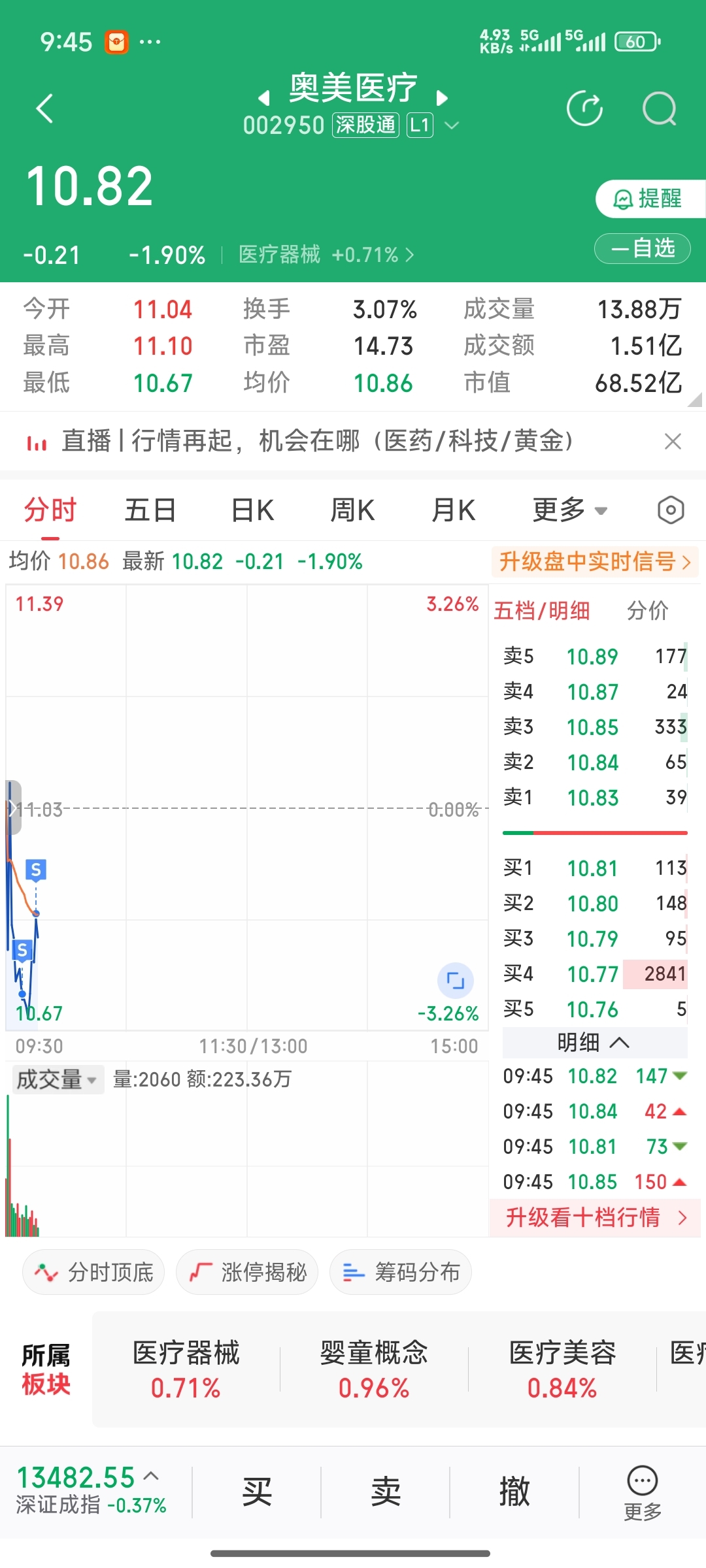Tap the battery indicator in status bar
This screenshot has height=1568, width=706.
click(637, 42)
